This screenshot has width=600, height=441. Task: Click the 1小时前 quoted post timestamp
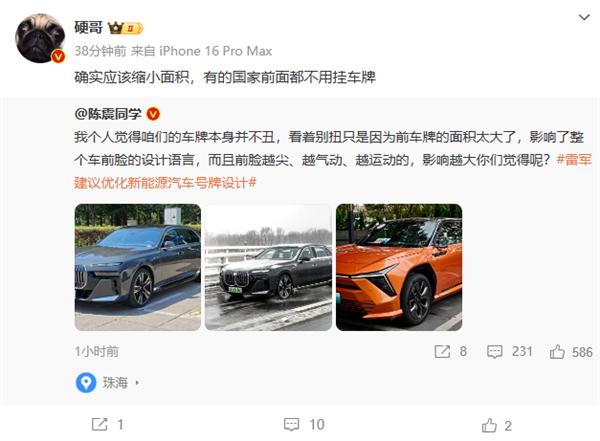[96, 351]
